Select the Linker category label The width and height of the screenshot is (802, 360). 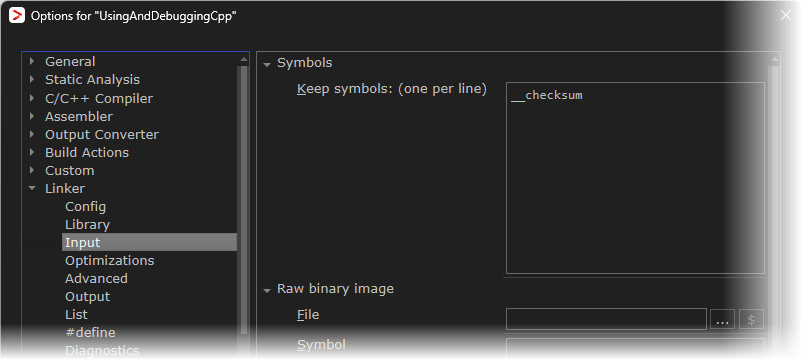[x=65, y=188]
